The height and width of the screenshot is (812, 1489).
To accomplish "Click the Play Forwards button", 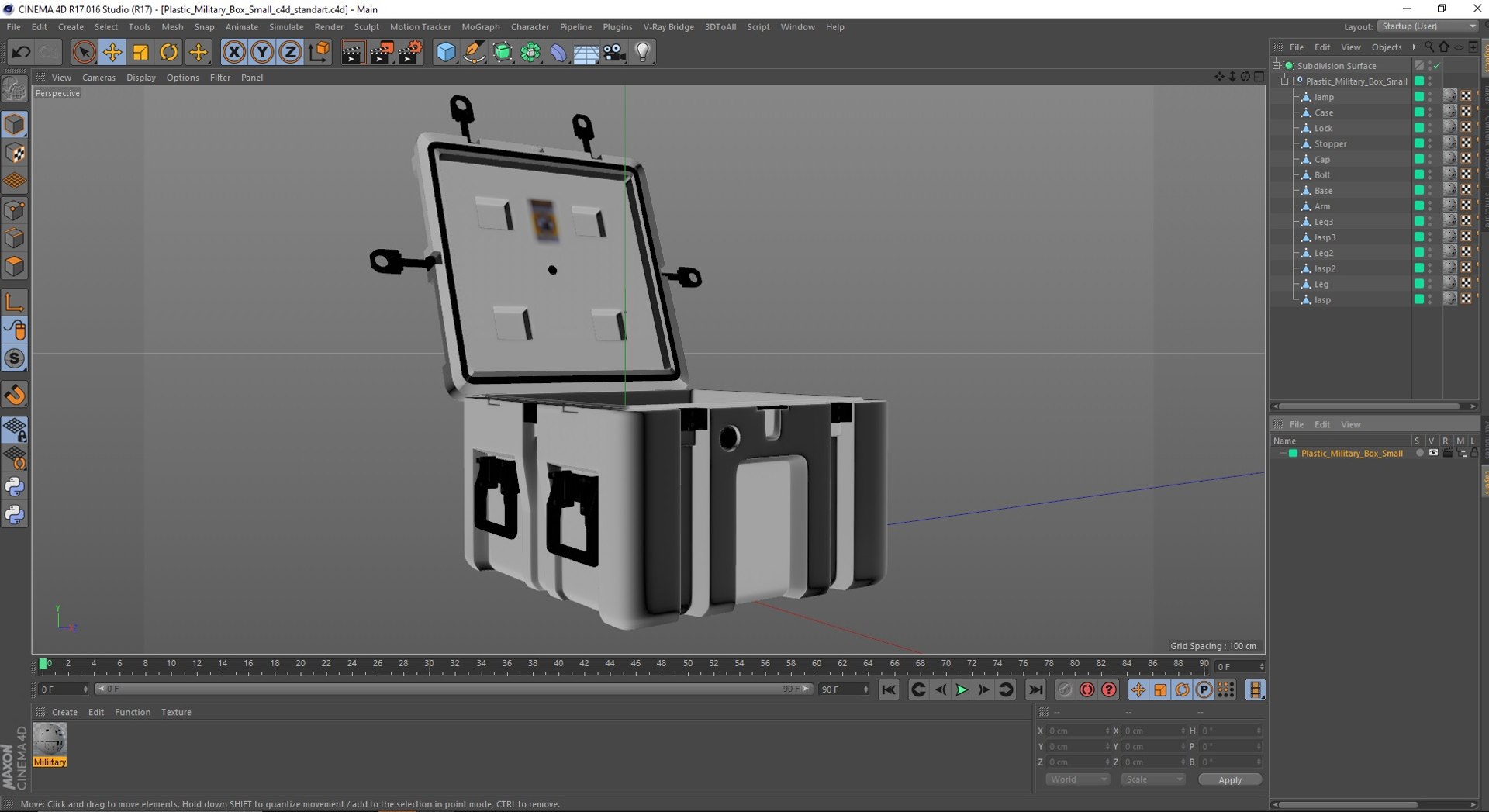I will 962,689.
